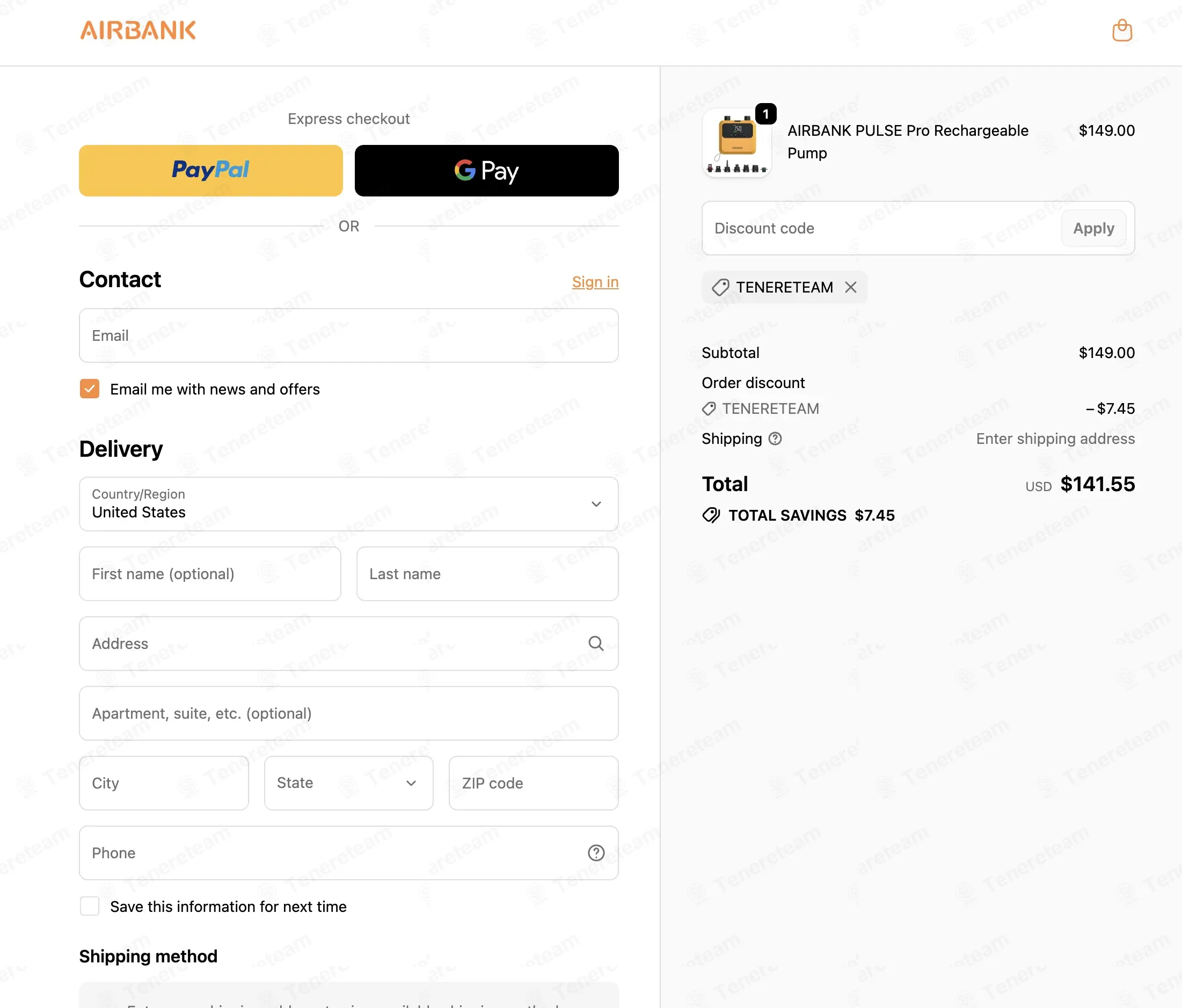The height and width of the screenshot is (1008, 1182).
Task: Click Apply for the discount code
Action: 1093,228
